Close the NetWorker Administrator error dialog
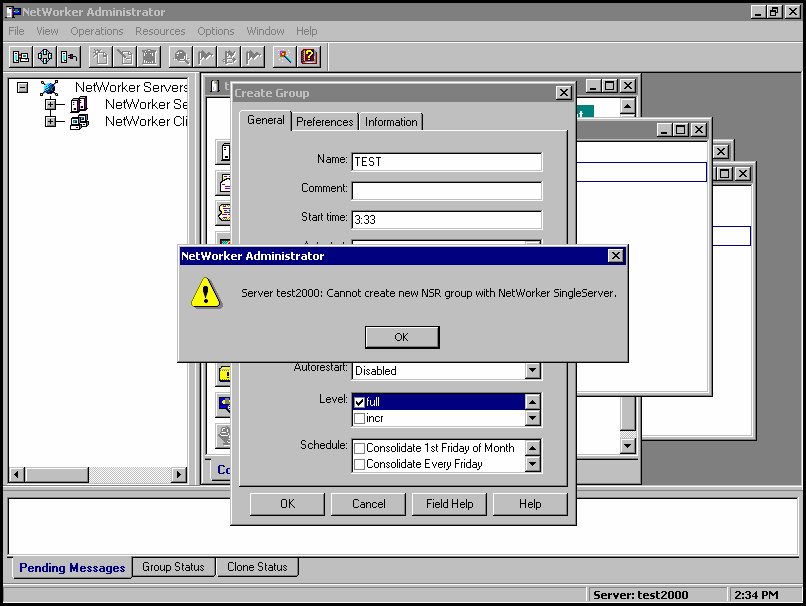This screenshot has height=606, width=806. pyautogui.click(x=615, y=255)
